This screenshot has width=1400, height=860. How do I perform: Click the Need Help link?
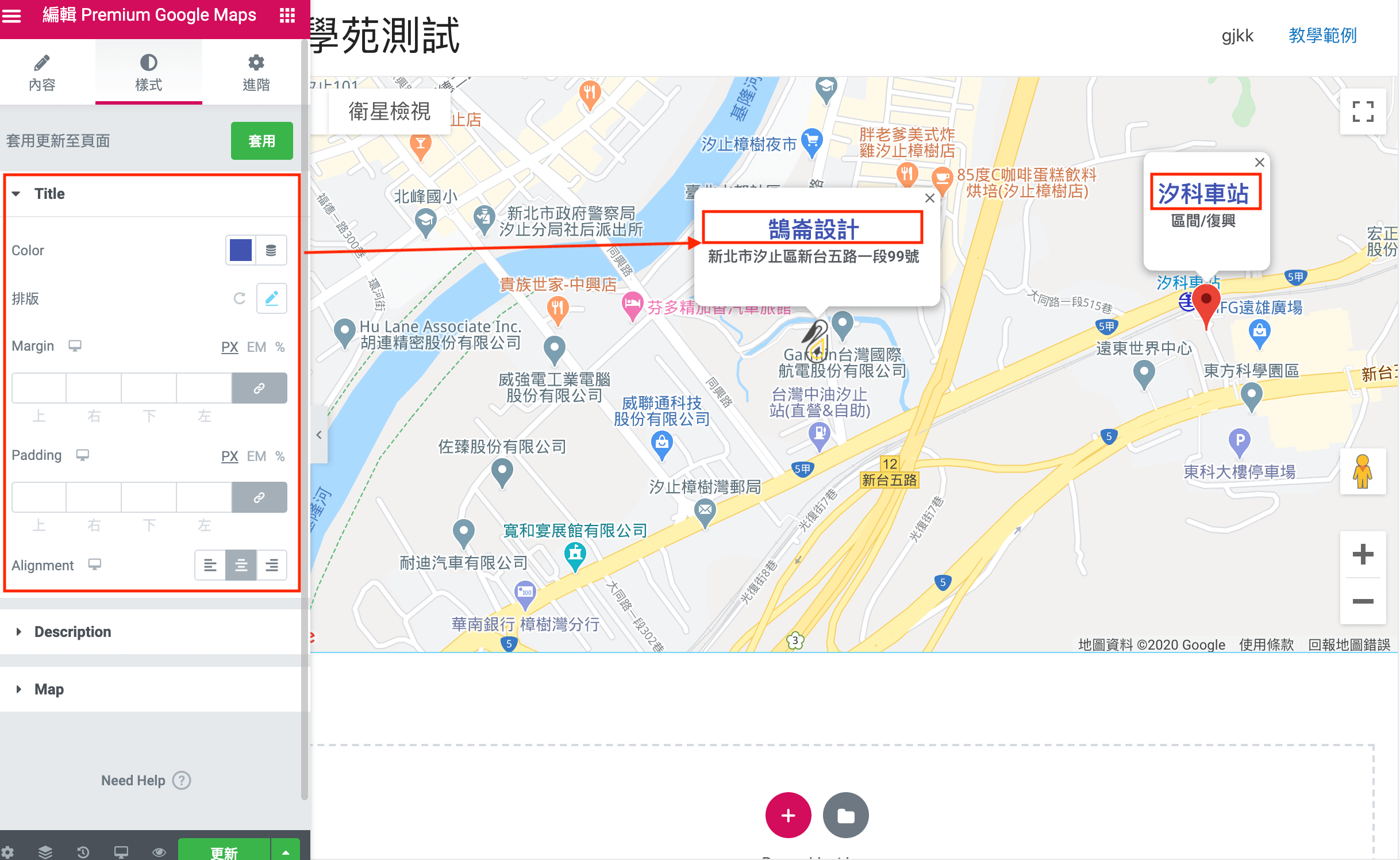coord(145,780)
